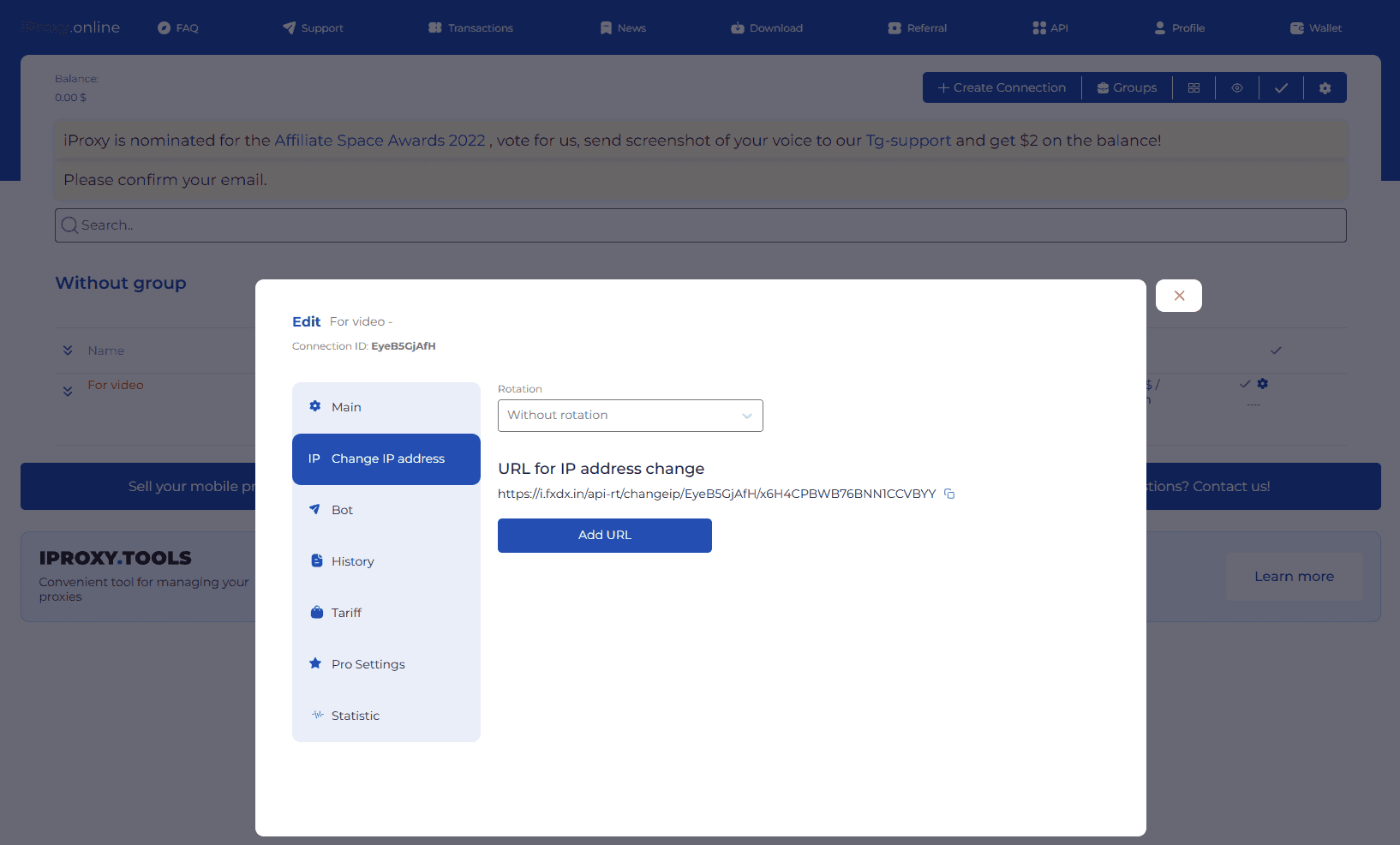Select the History tab in sidebar
Image resolution: width=1400 pixels, height=845 pixels.
coord(353,561)
